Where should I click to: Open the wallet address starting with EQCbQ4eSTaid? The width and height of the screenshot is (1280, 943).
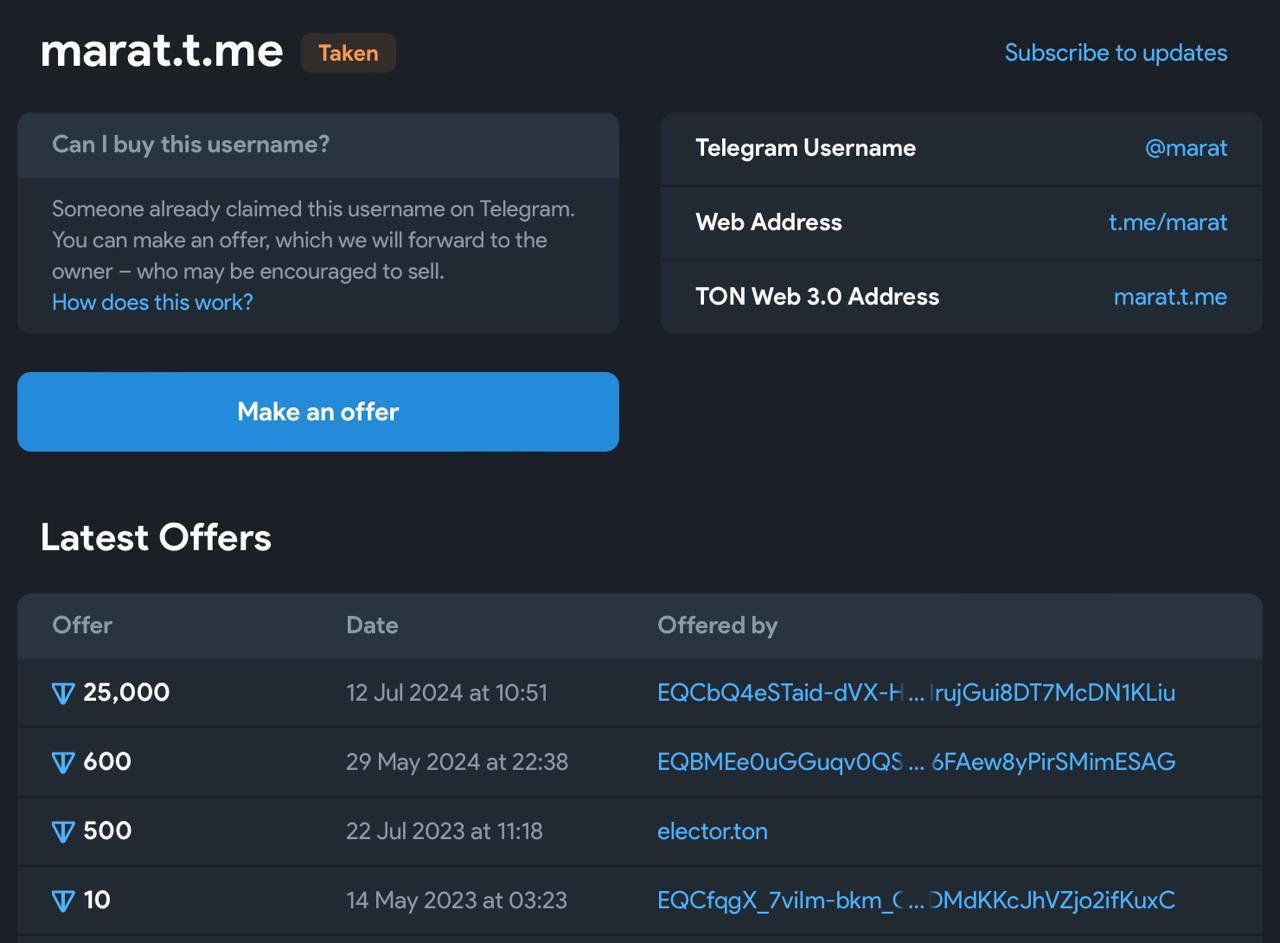pyautogui.click(x=916, y=693)
